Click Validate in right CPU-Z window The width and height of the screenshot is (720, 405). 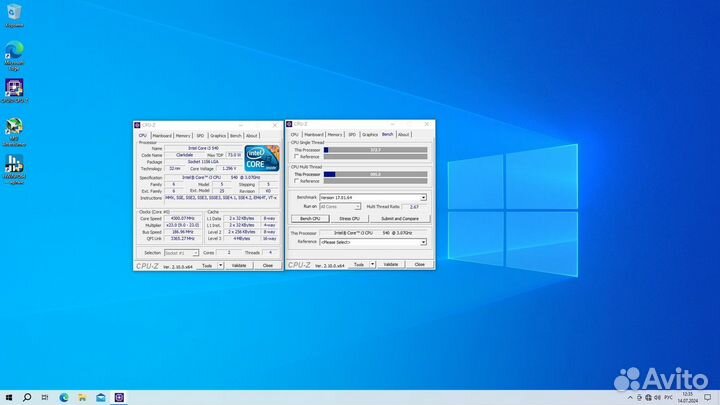coord(391,265)
